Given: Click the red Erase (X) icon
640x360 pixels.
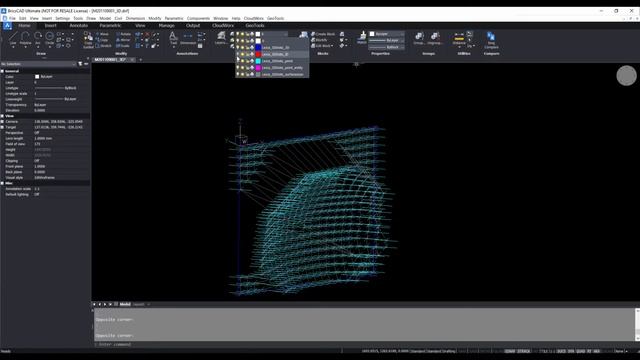Looking at the screenshot, I should pos(147,34).
